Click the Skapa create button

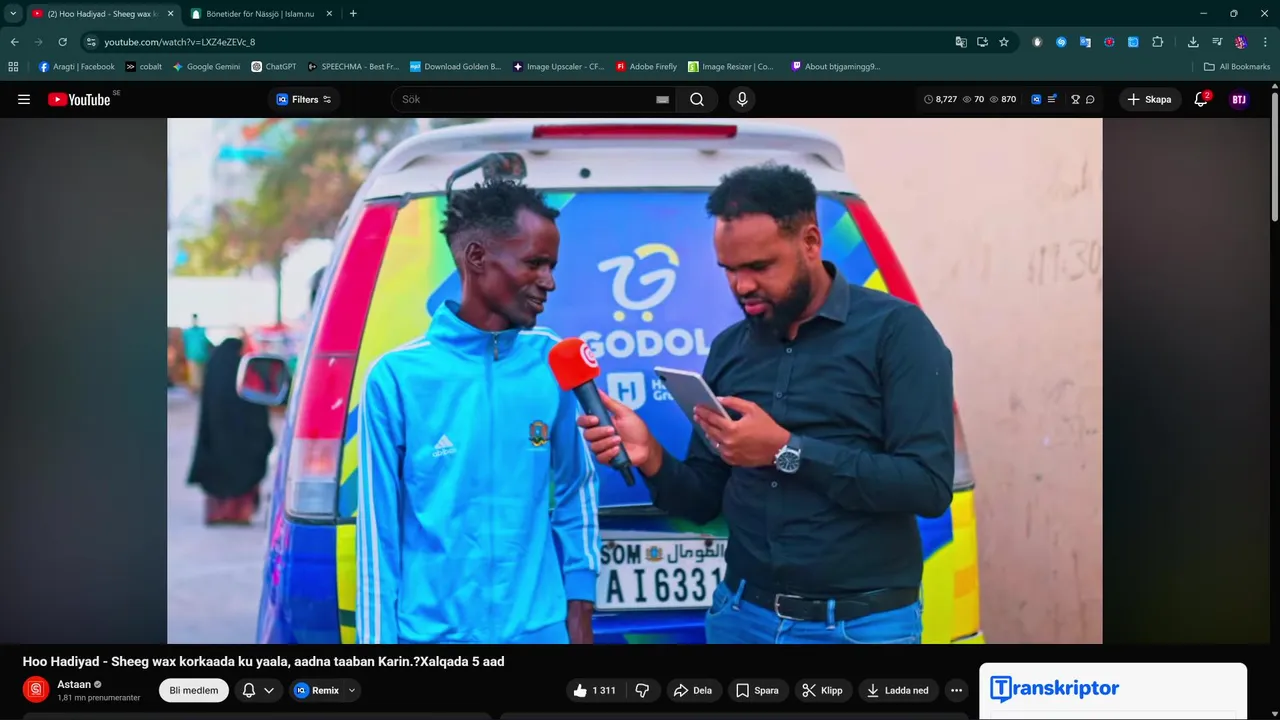pos(1149,99)
